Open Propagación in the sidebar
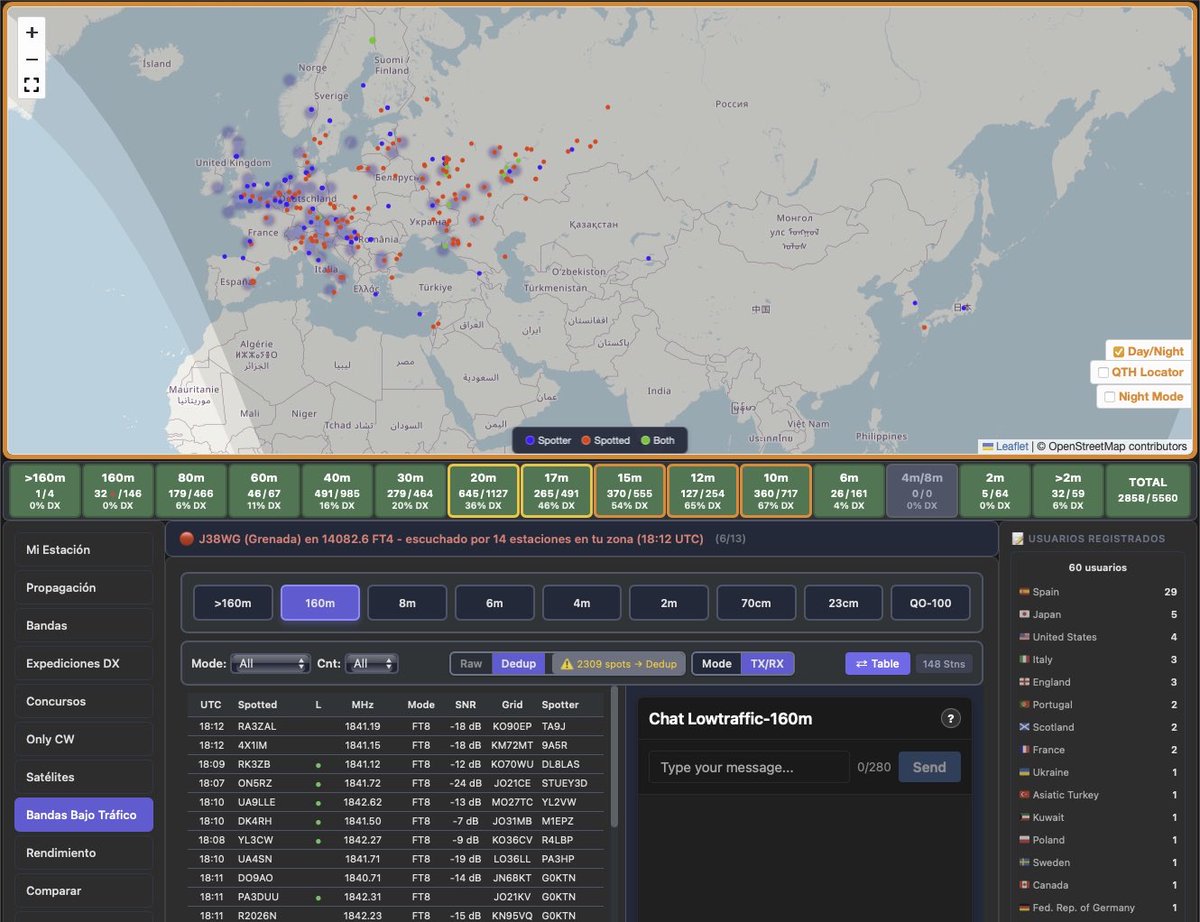Screen dimensions: 1200x922 (84, 588)
